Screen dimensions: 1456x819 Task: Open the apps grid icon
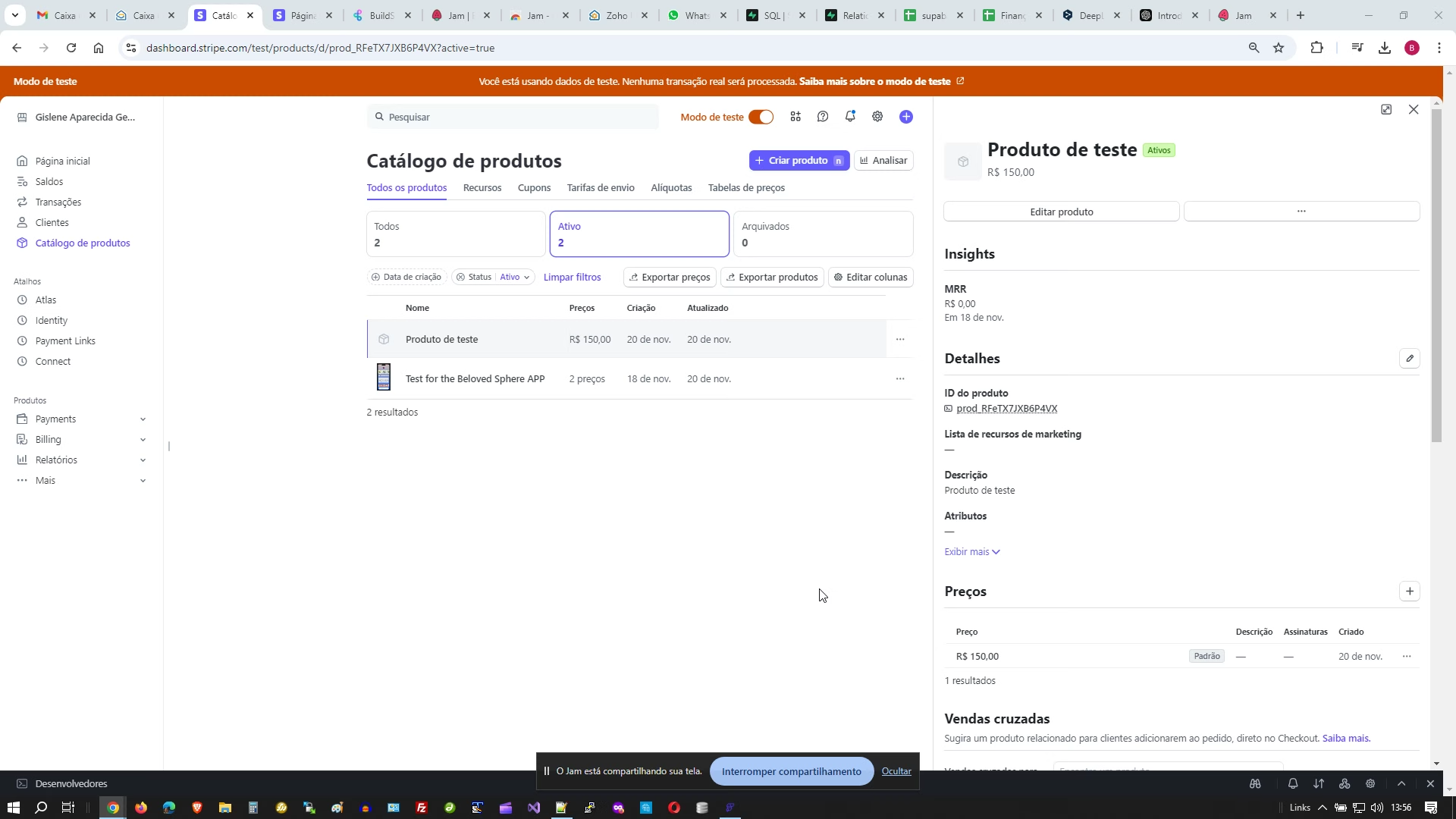pos(795,117)
